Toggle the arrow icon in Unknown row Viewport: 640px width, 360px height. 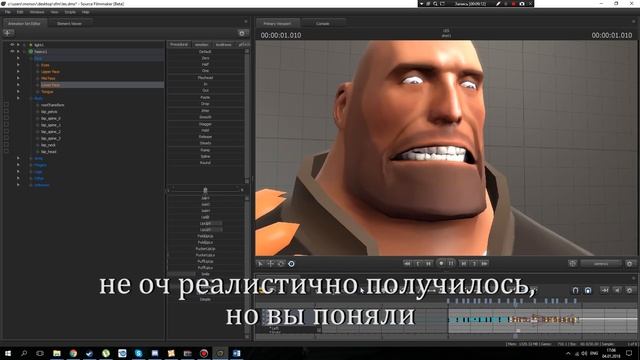(x=18, y=185)
